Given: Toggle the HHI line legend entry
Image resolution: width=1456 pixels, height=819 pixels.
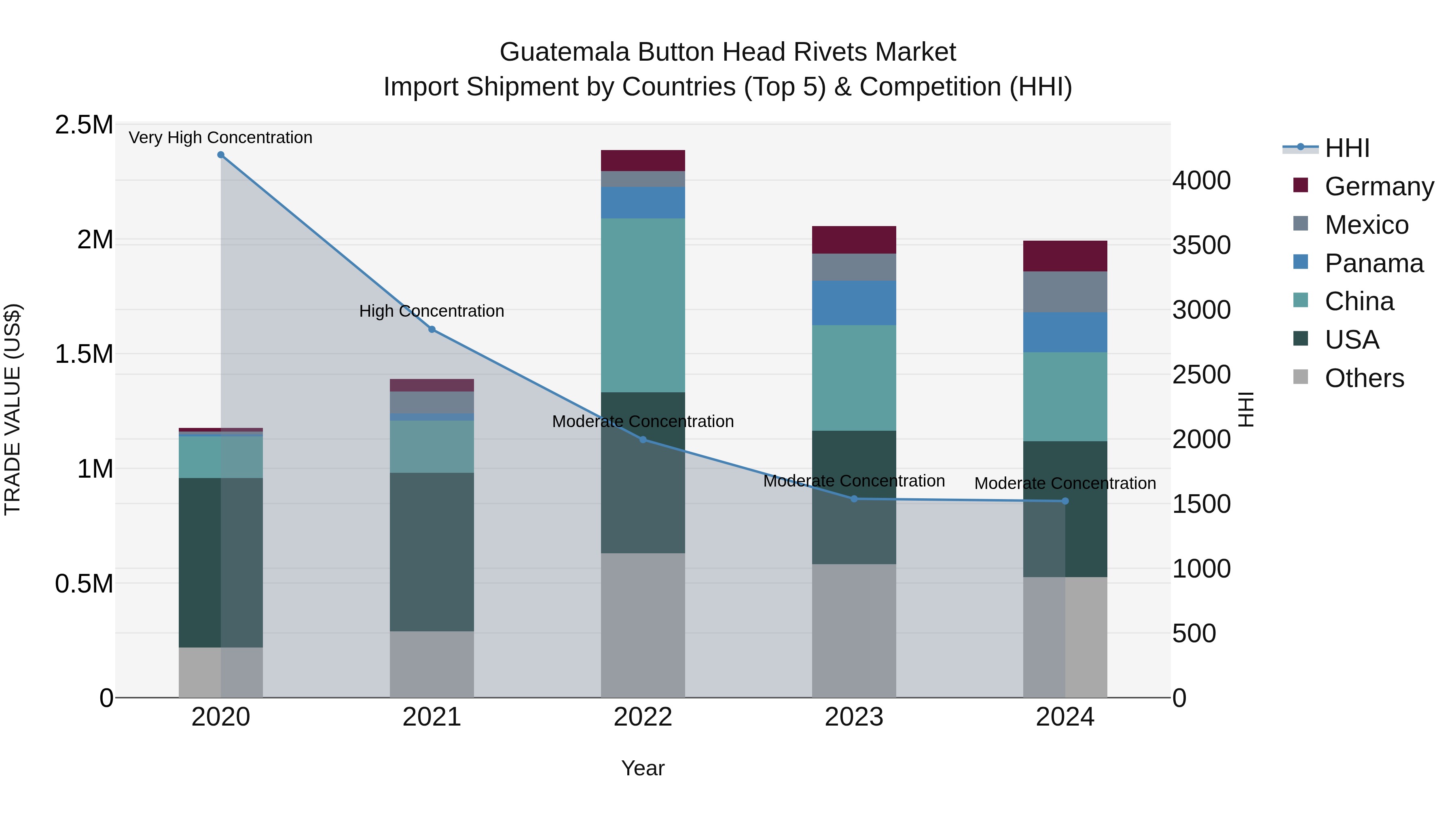Looking at the screenshot, I should coord(1326,148).
